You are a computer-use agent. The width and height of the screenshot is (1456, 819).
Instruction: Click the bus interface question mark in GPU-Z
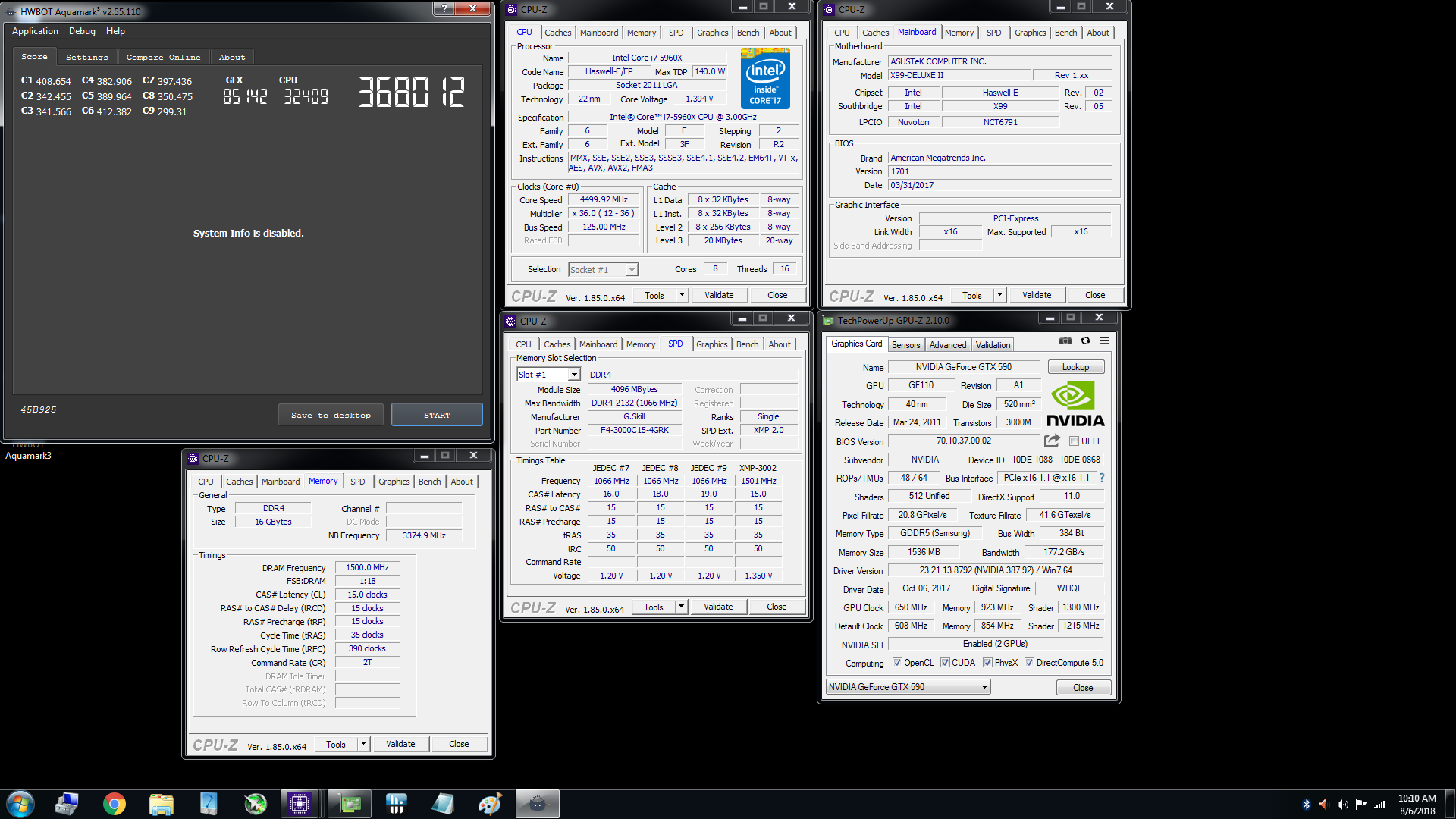tap(1102, 478)
